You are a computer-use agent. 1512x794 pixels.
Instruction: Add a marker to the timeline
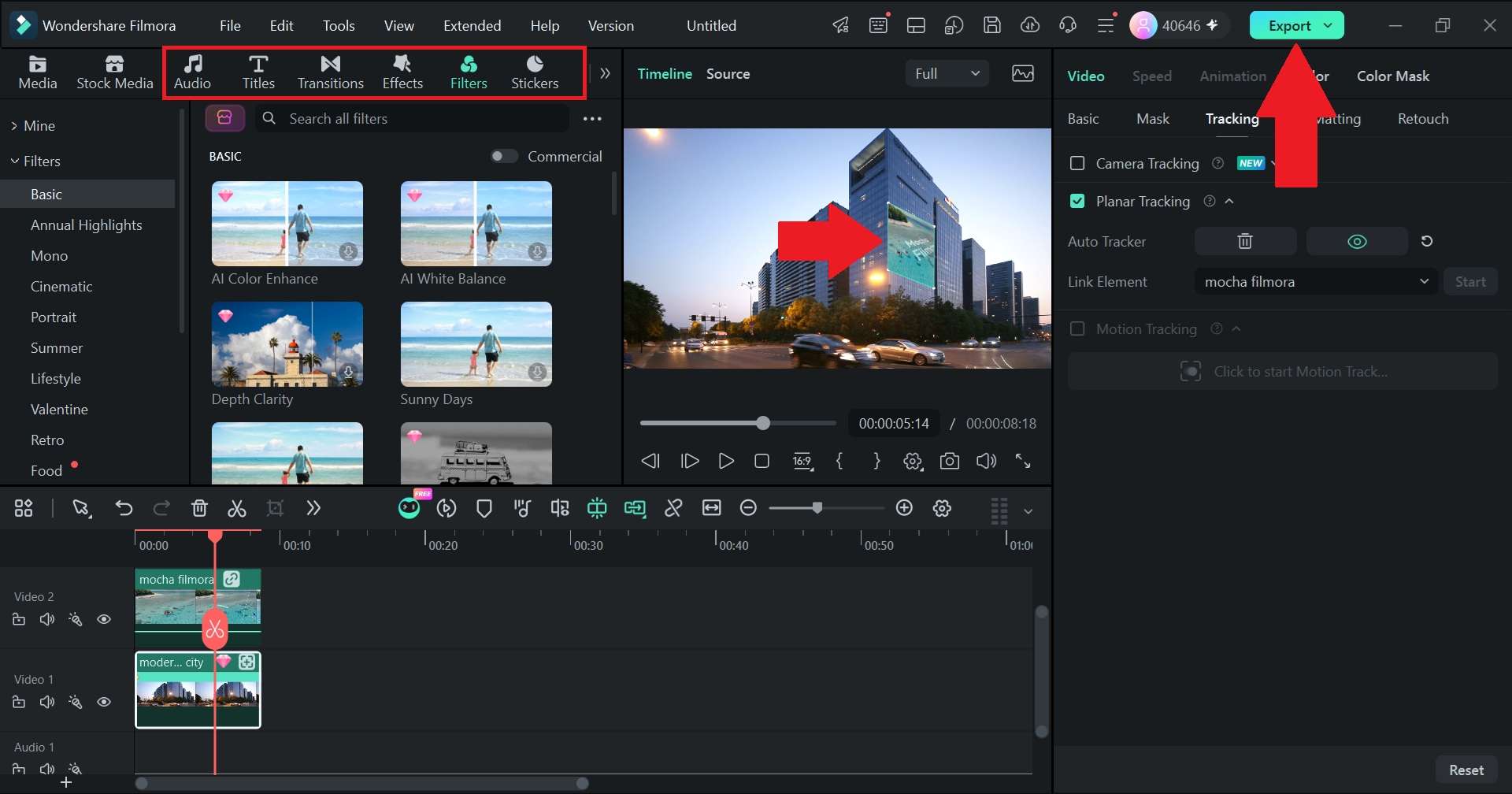coord(484,509)
